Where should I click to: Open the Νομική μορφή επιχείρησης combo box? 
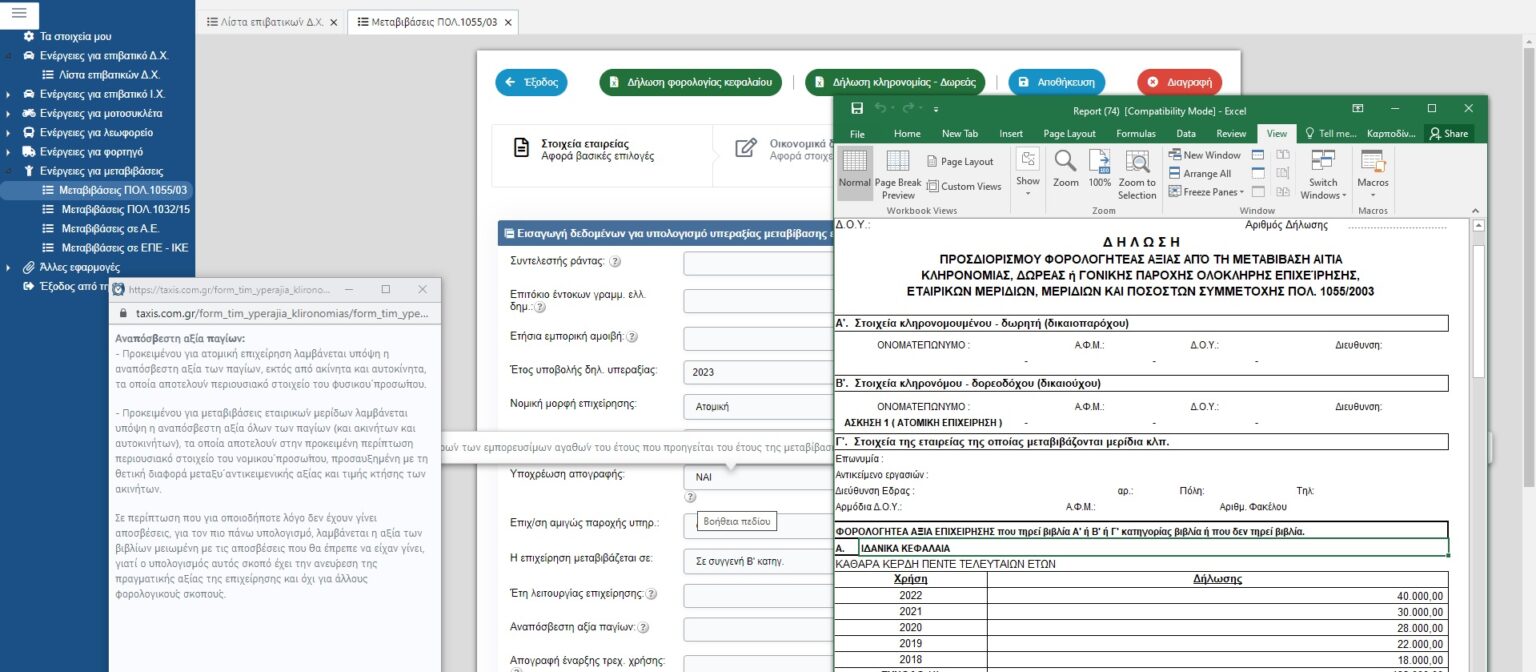(758, 407)
